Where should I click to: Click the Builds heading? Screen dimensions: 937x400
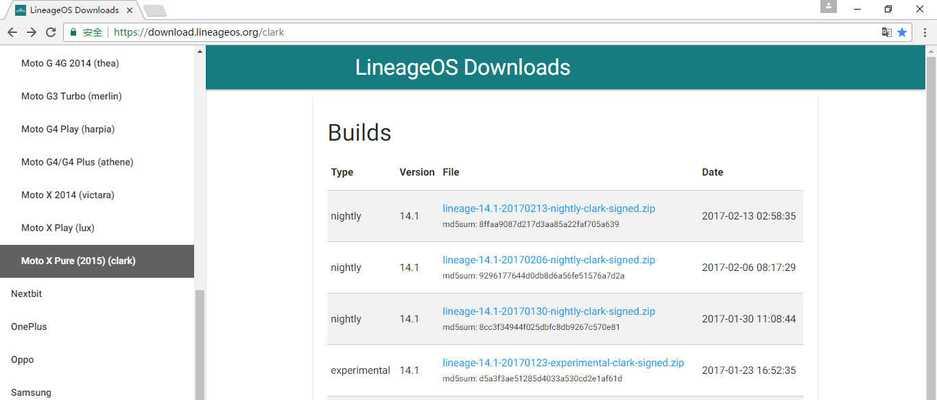point(359,132)
